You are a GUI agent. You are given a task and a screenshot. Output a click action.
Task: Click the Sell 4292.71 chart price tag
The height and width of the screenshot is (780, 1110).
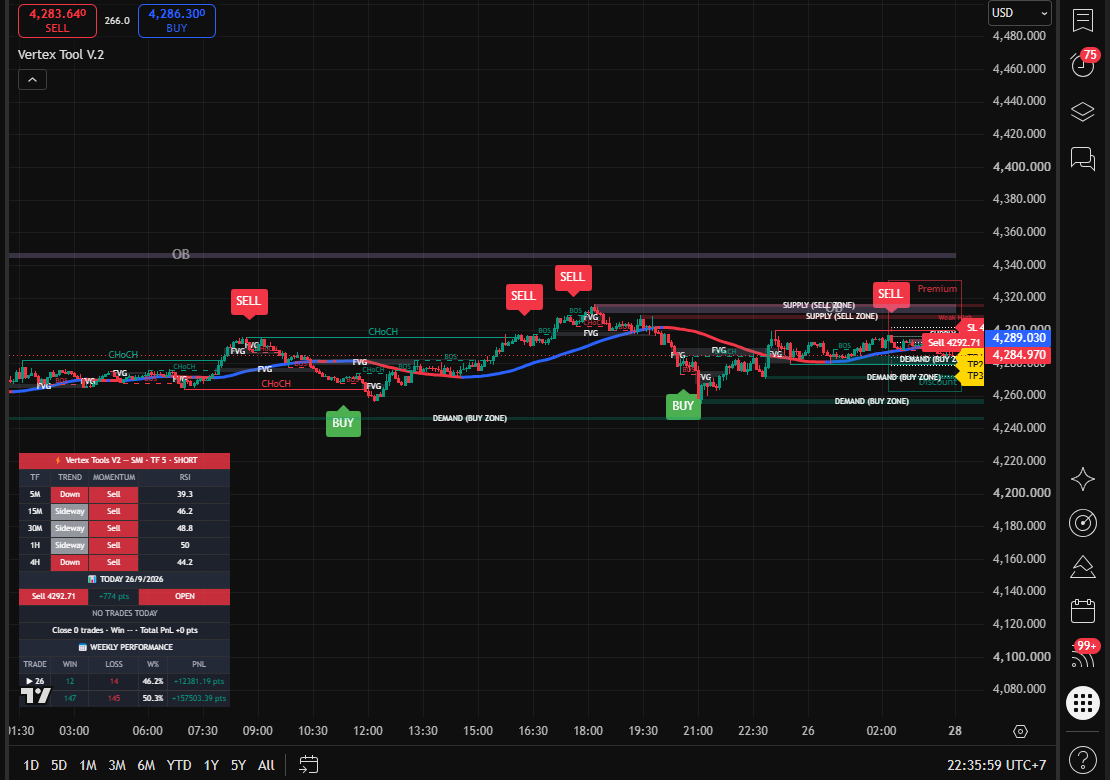(x=954, y=343)
